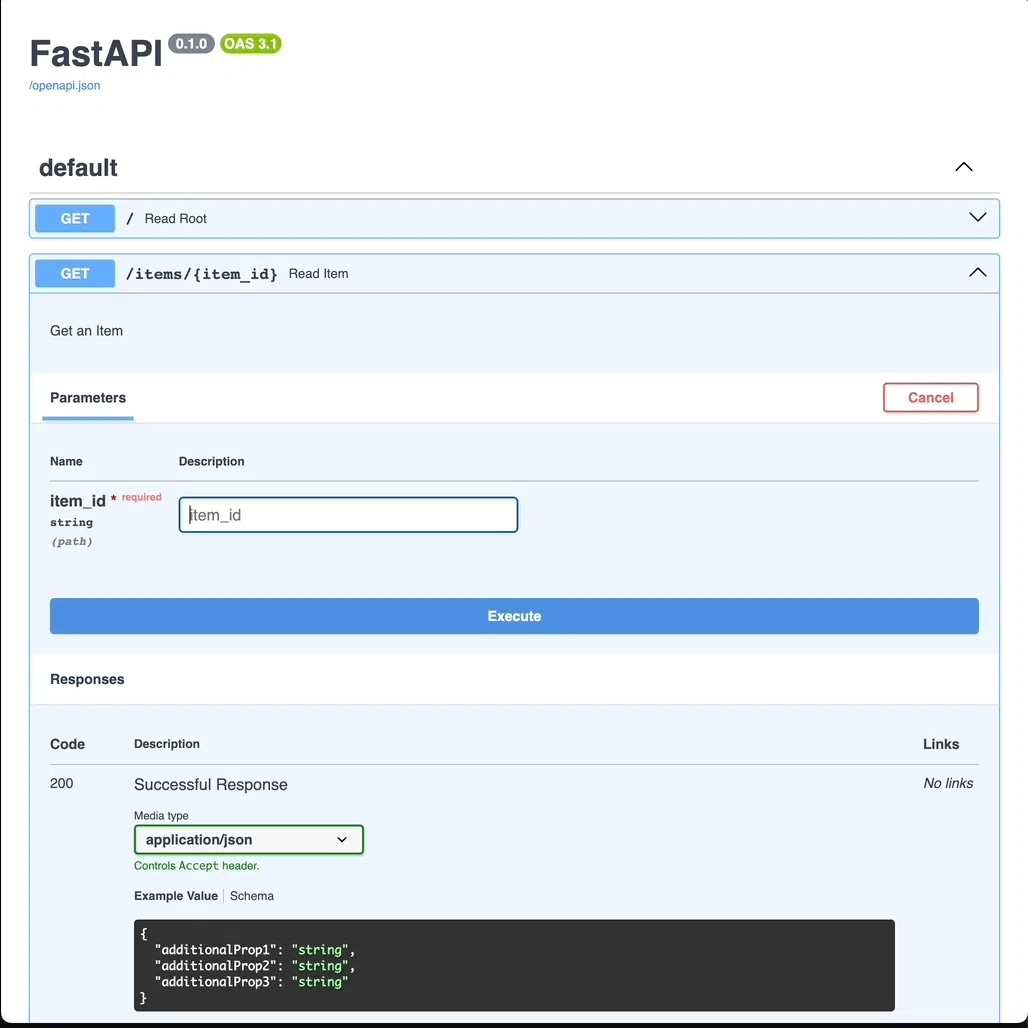Click the OAS 3.1 badge
The height and width of the screenshot is (1028, 1028).
click(x=250, y=44)
